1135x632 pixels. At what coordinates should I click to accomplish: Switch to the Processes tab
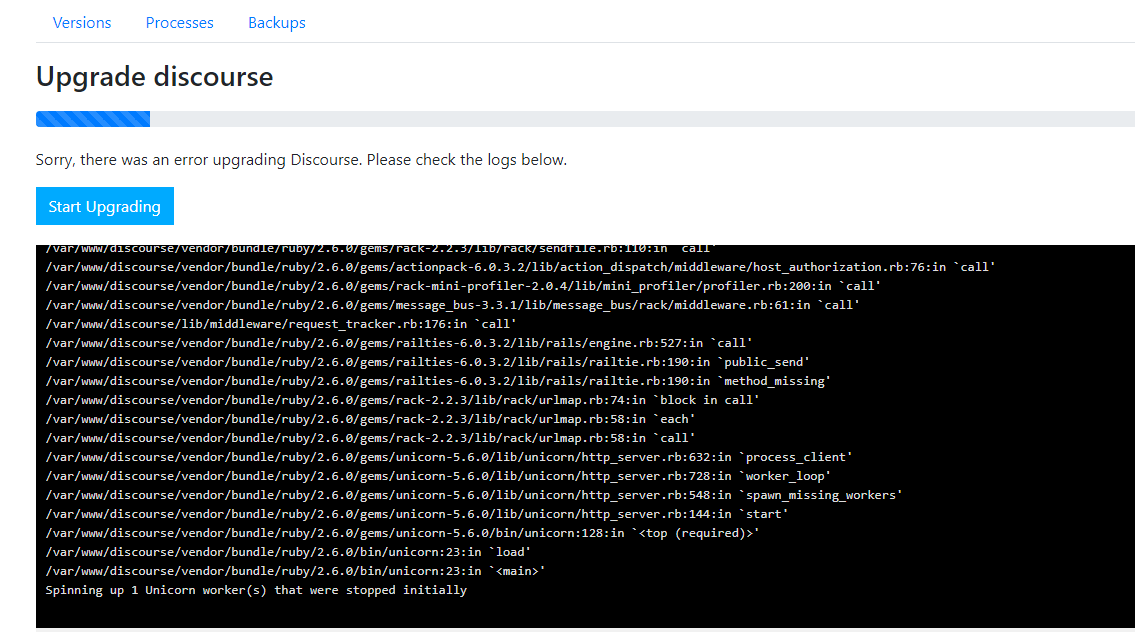pyautogui.click(x=180, y=22)
